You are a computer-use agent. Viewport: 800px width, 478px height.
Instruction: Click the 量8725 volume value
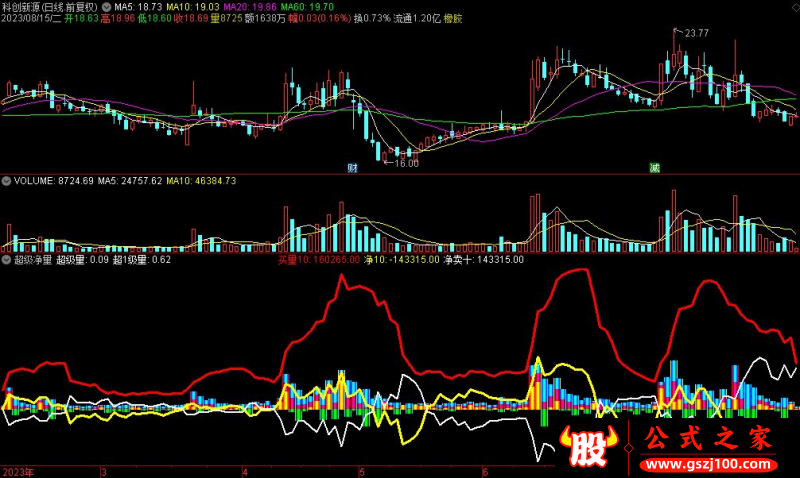[227, 18]
